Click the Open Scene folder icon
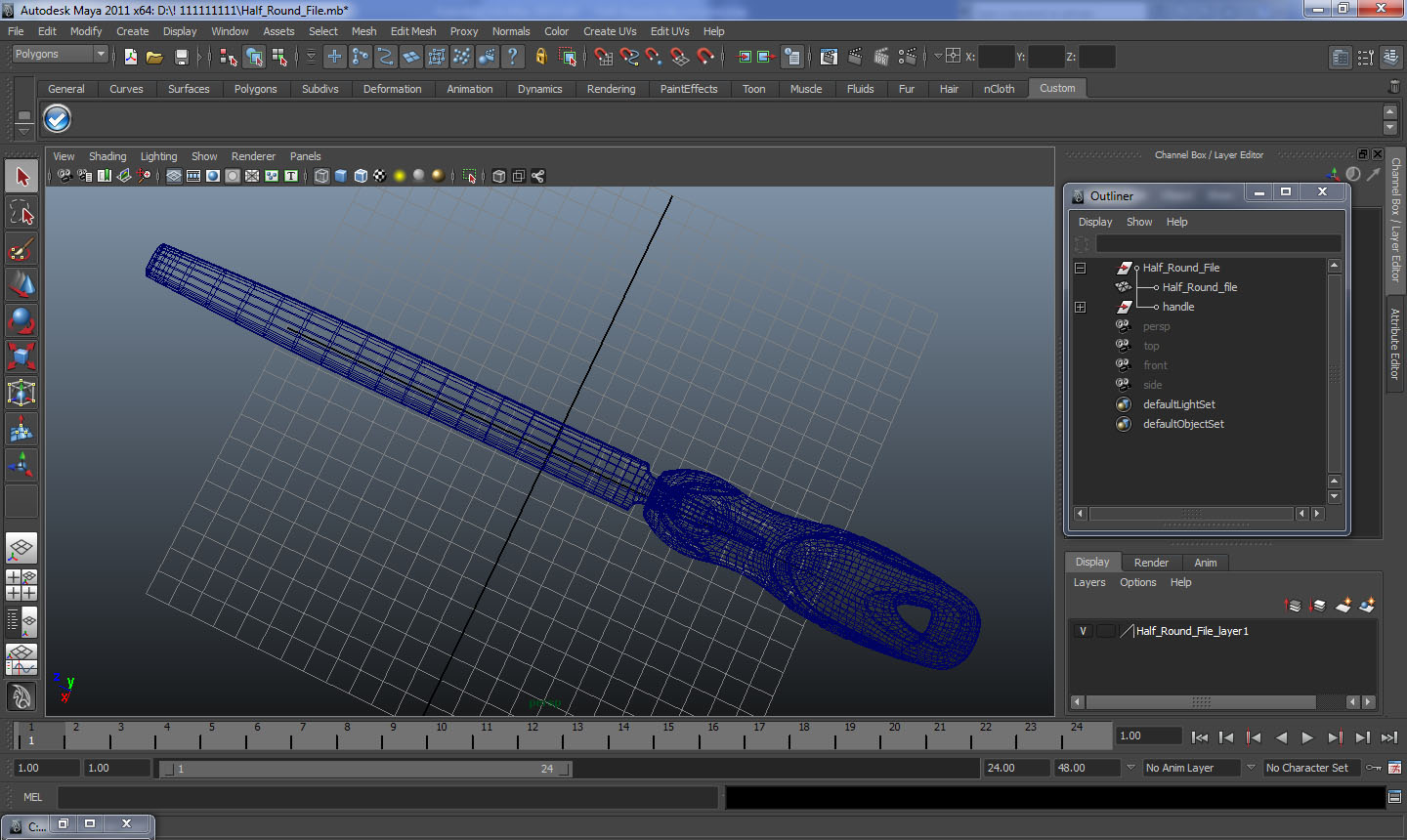The image size is (1407, 840). pos(154,57)
